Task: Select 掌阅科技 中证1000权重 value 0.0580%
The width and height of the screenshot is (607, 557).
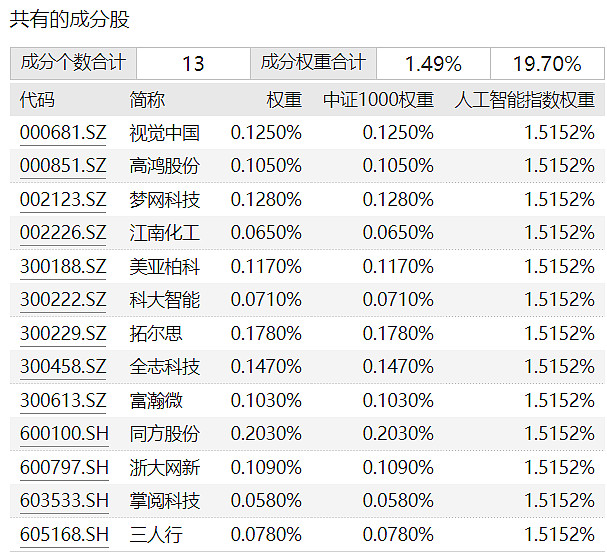Action: click(398, 501)
